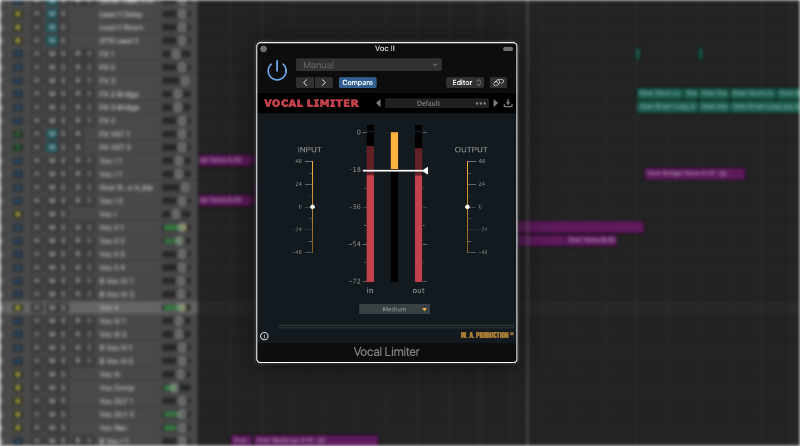Toggle the plugin power bypass button
800x446 pixels.
click(x=277, y=70)
